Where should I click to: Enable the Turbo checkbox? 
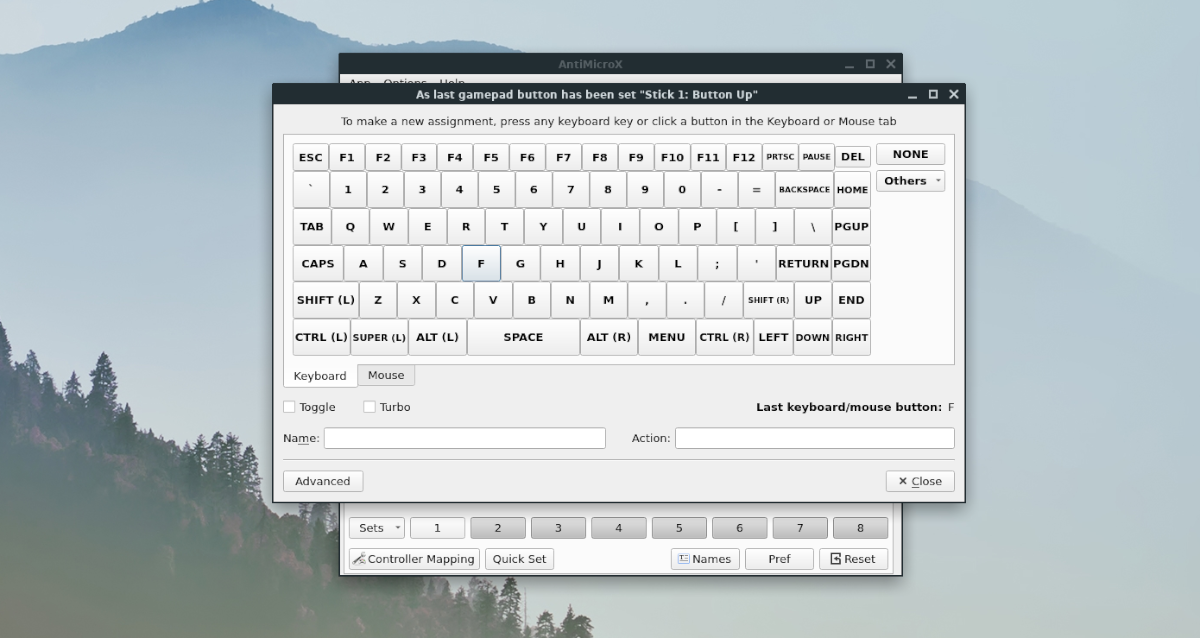[x=369, y=407]
